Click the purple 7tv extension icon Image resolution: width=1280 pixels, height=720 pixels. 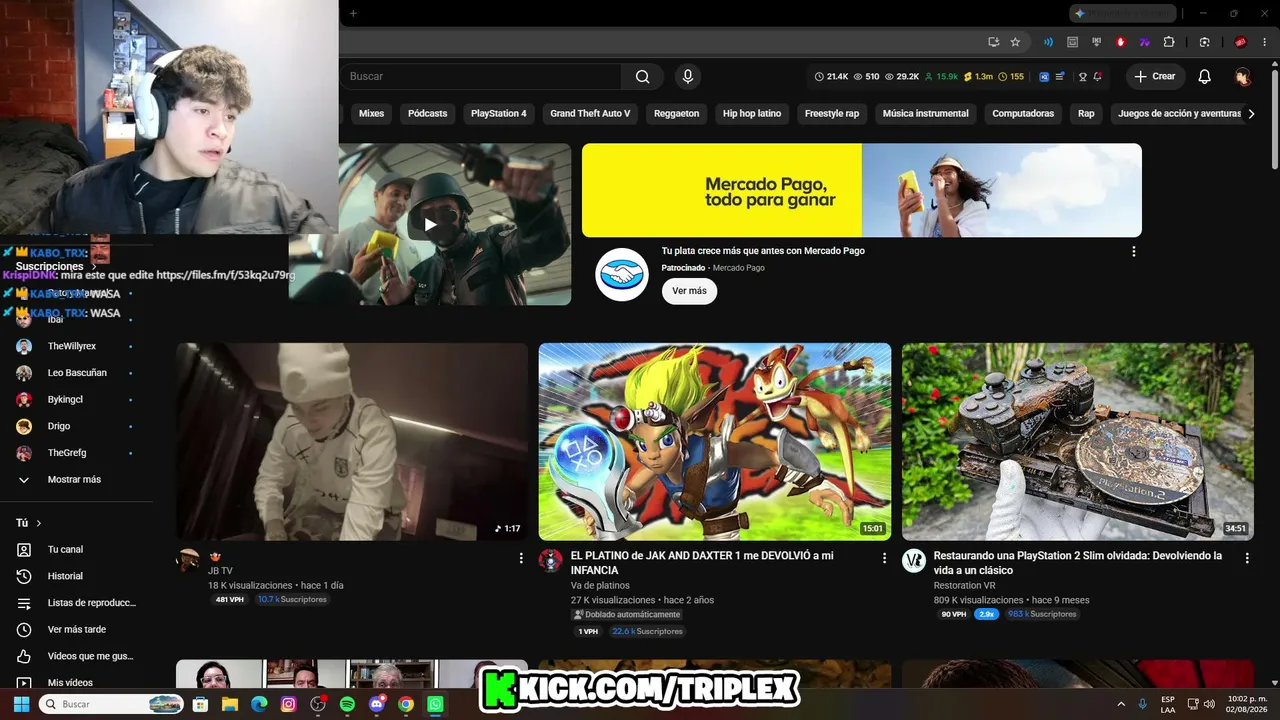tap(1145, 42)
